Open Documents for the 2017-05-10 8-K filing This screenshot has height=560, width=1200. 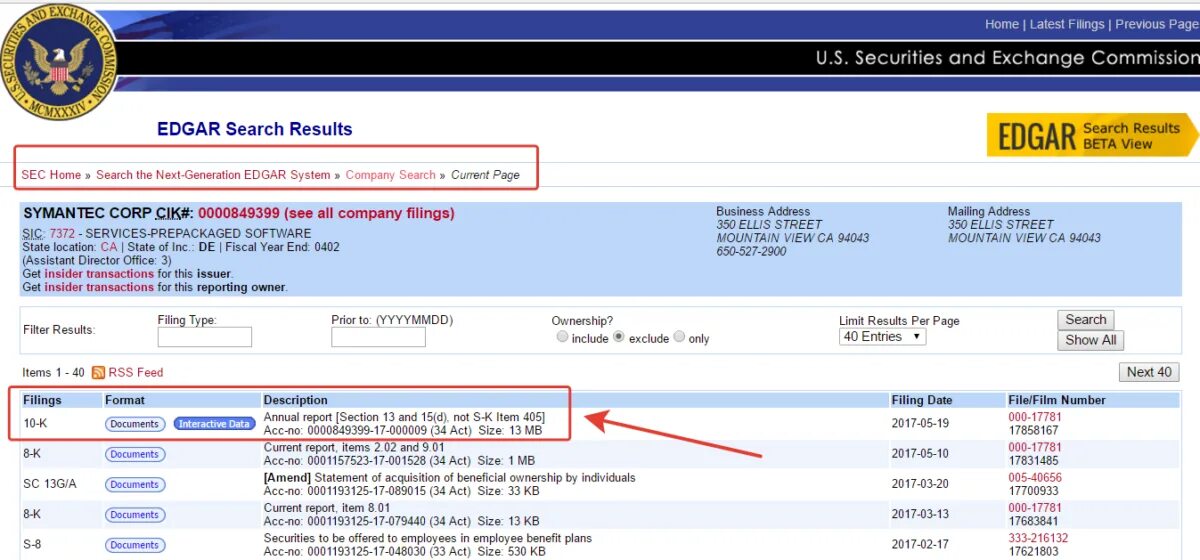click(135, 454)
